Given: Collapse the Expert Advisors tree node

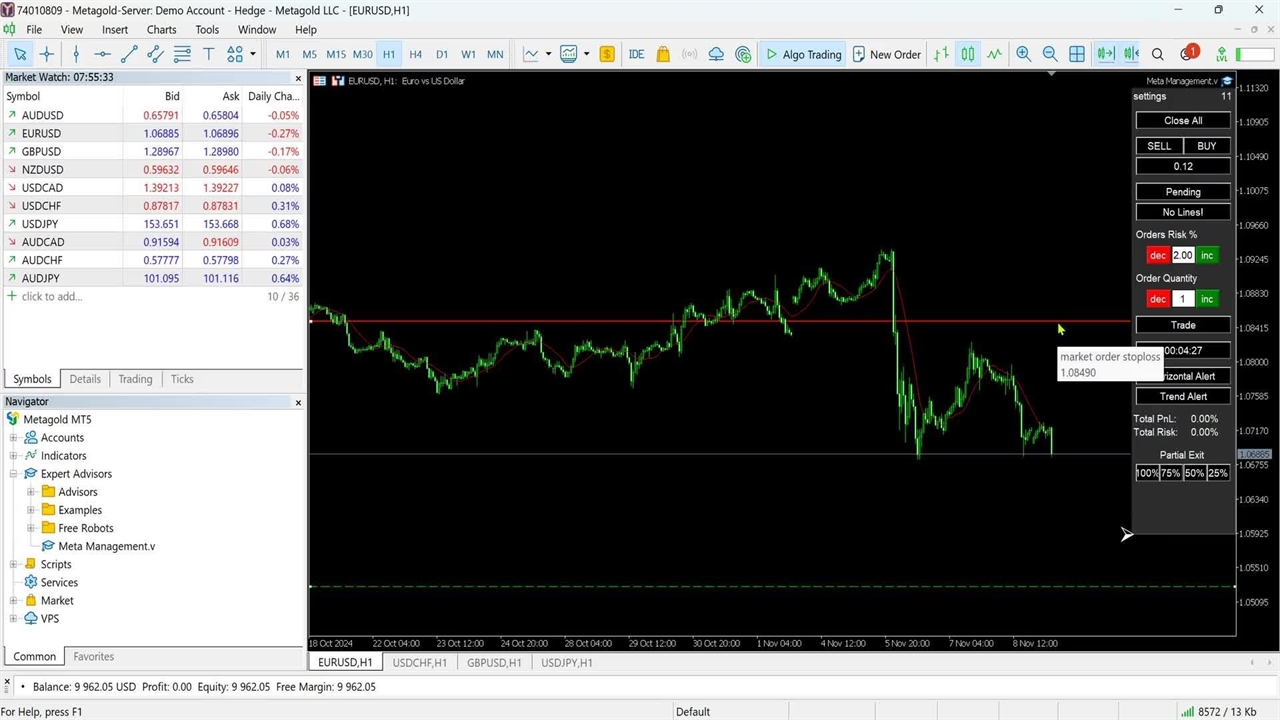Looking at the screenshot, I should click(14, 474).
